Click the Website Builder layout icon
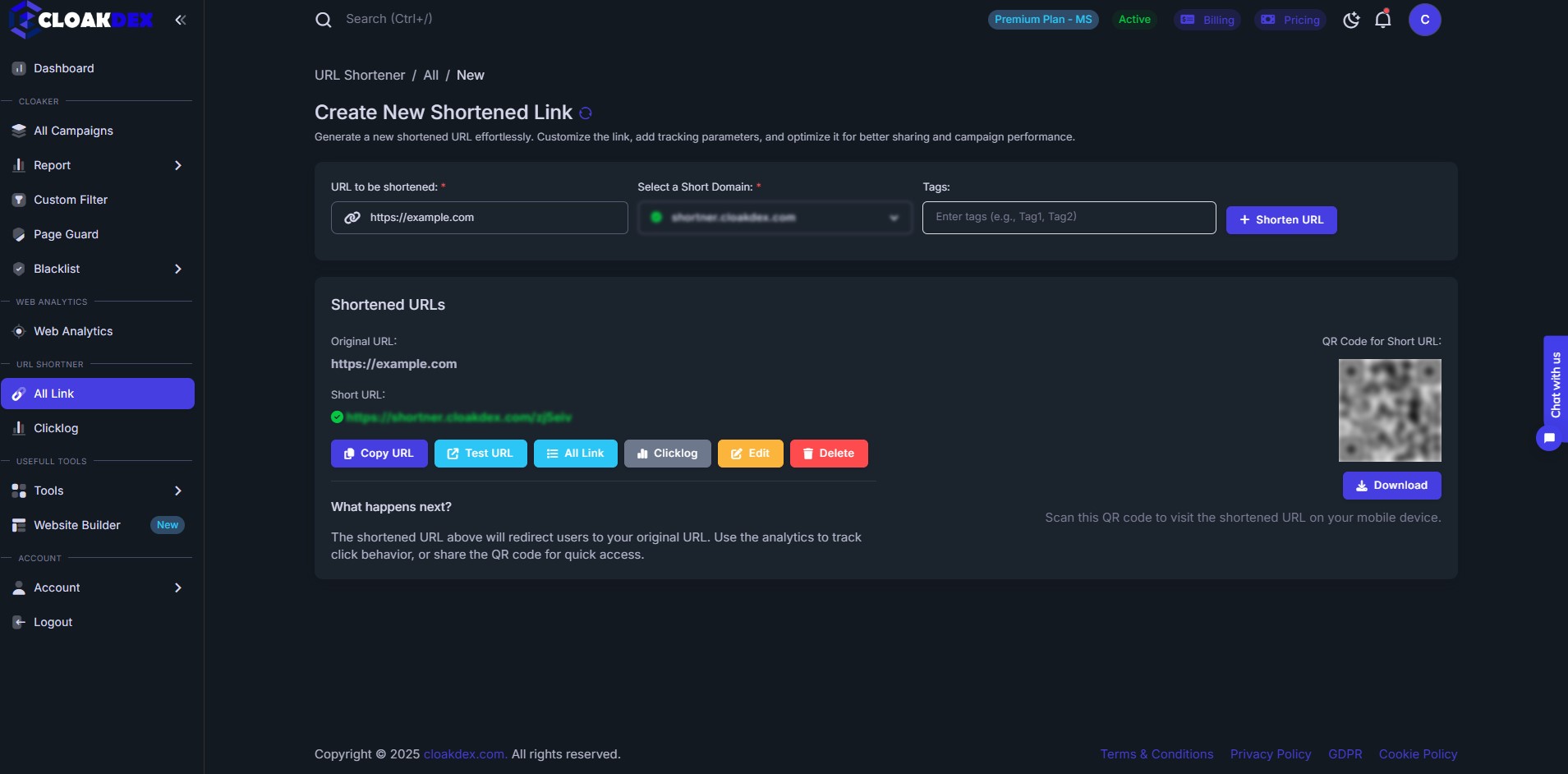1568x774 pixels. click(x=19, y=525)
